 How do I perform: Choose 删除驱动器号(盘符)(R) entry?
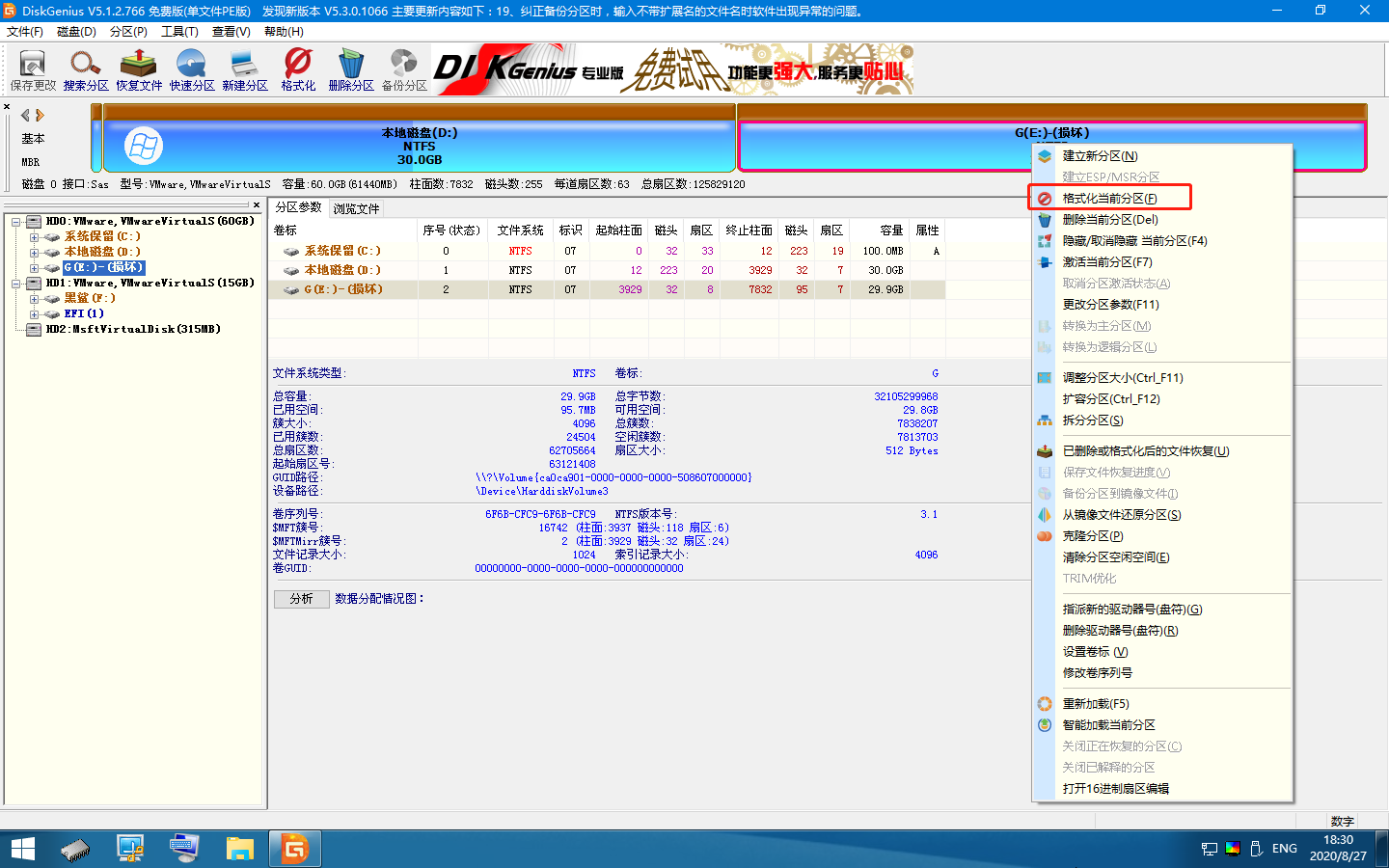click(x=1162, y=630)
